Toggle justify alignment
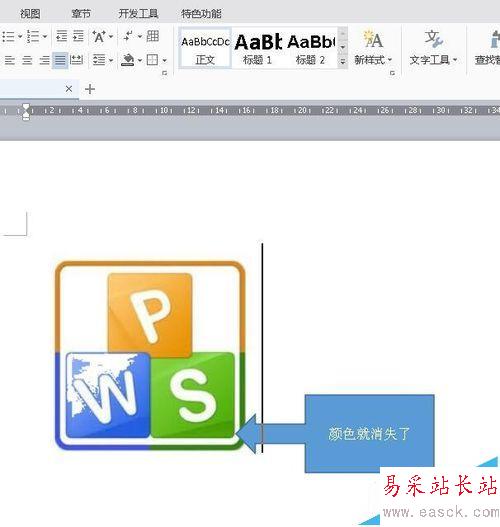The image size is (500, 527). [60, 60]
